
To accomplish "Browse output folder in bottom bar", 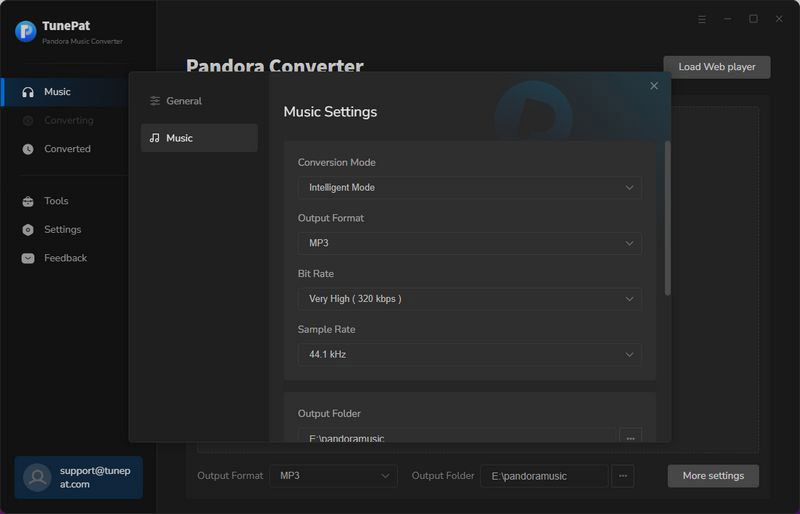I will click(x=623, y=476).
